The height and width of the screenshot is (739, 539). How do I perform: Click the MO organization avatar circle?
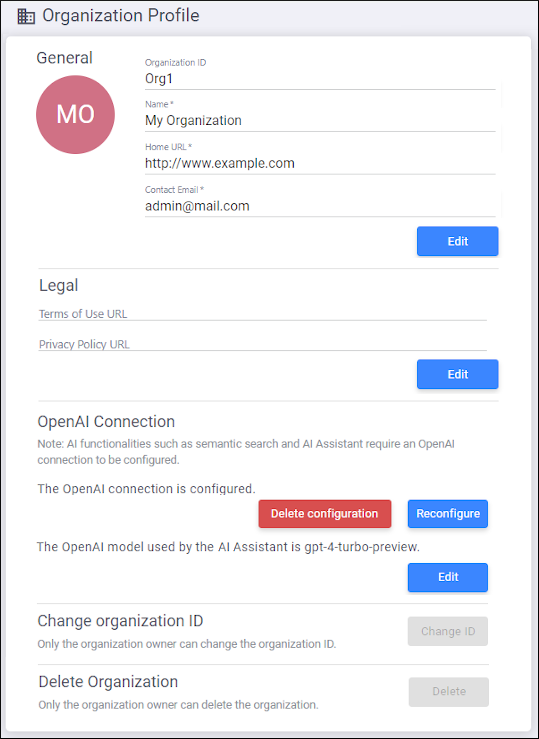click(75, 115)
